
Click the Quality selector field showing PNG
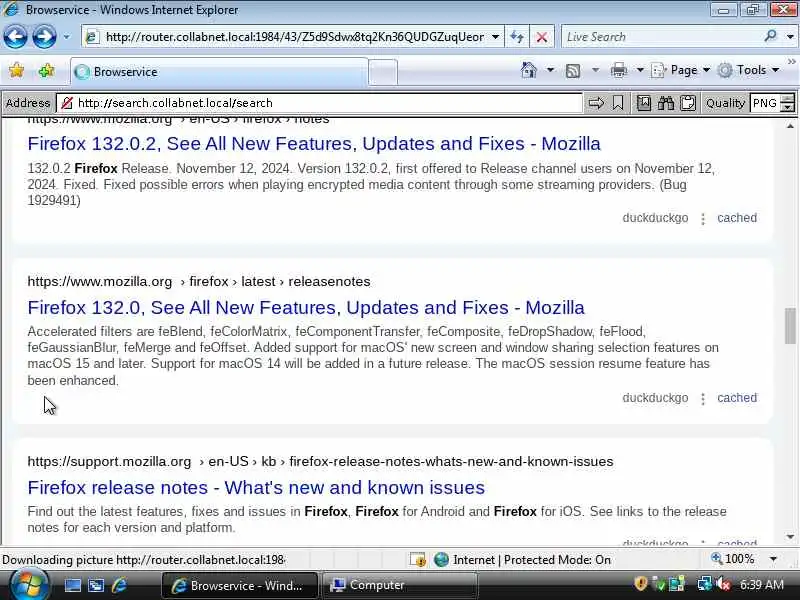765,103
